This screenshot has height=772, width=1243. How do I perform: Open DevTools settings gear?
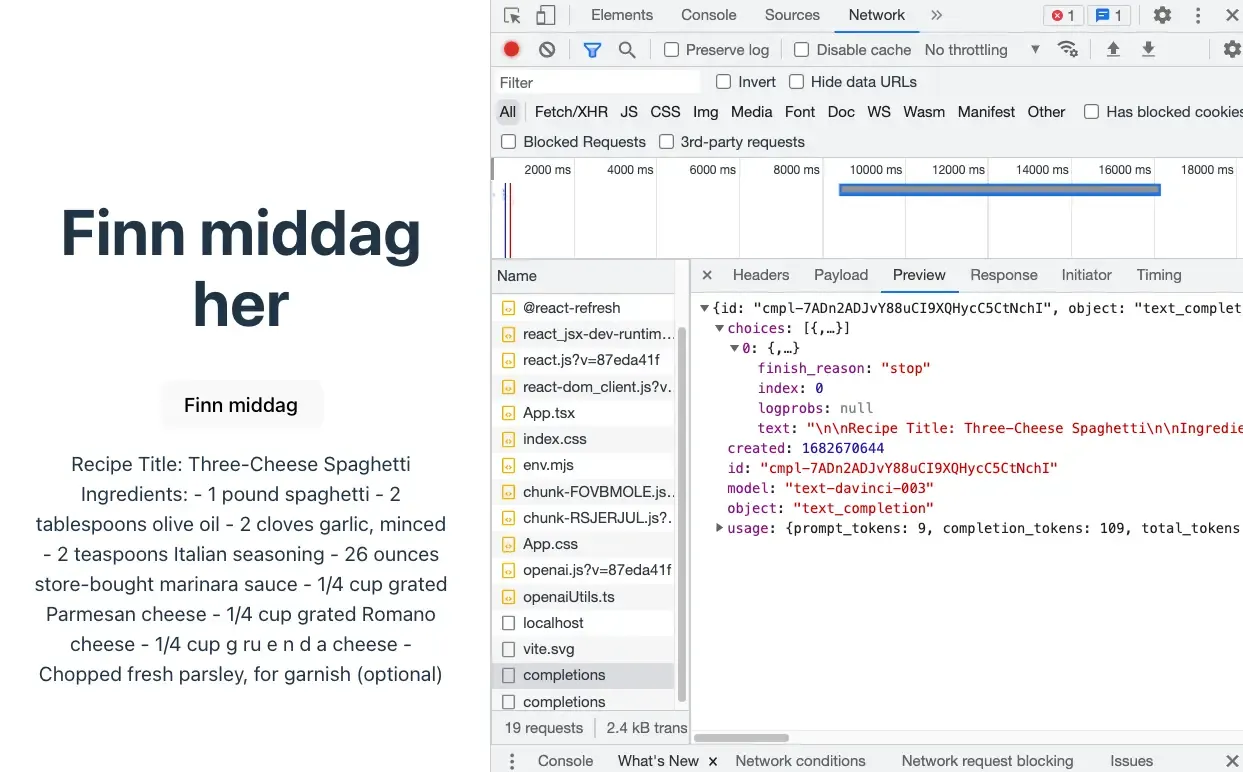[x=1161, y=15]
